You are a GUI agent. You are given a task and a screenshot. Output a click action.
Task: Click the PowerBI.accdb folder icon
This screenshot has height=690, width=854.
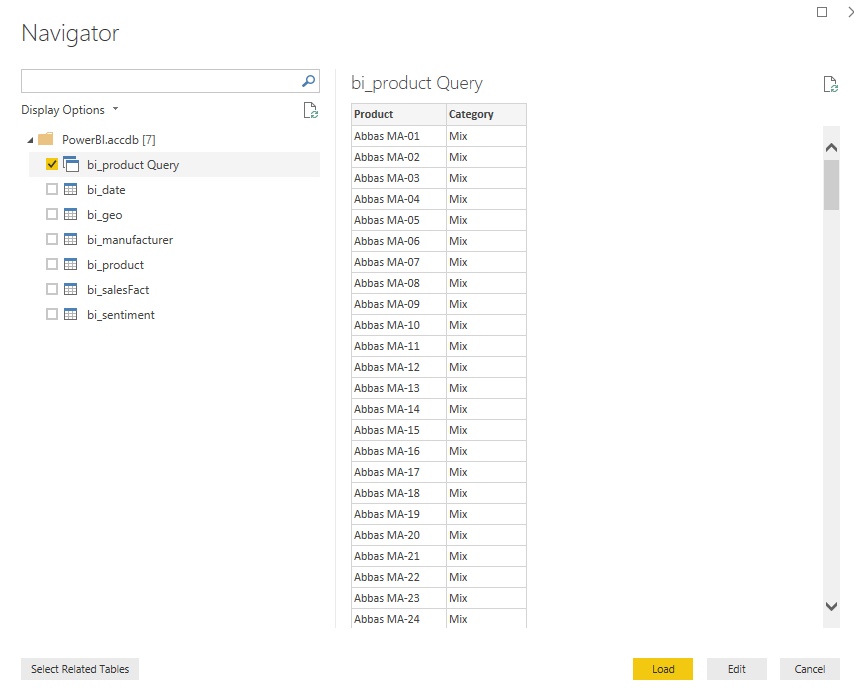click(x=46, y=139)
